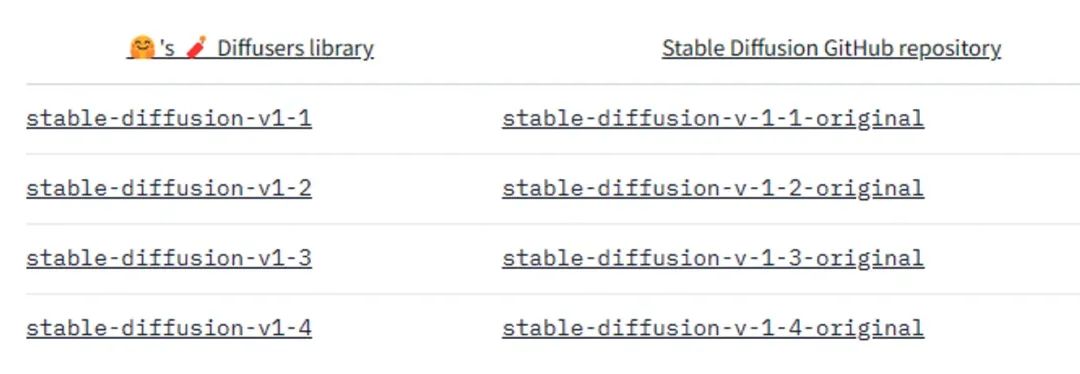
Task: Open stable-diffusion-v-1-4-original checkpoint link
Action: pyautogui.click(x=713, y=328)
